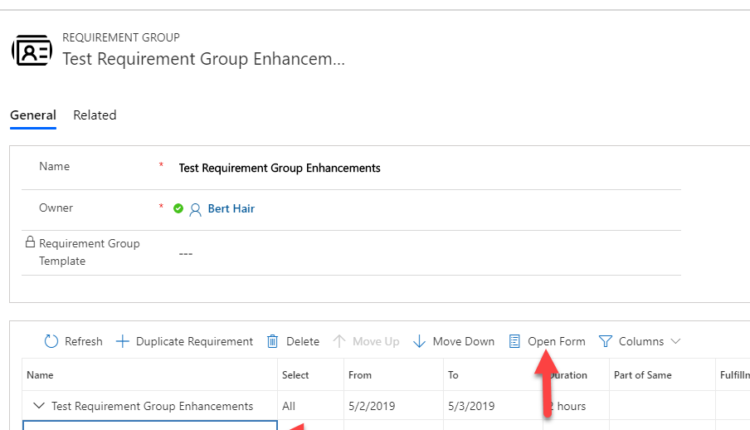Collapse the Test Requirement Group Enhancements row
This screenshot has height=430, width=750.
pos(39,406)
